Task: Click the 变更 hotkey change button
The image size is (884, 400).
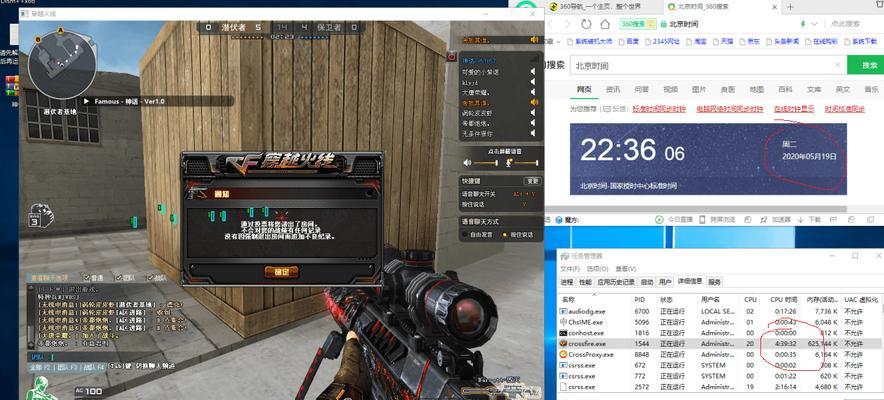Action: [532, 181]
